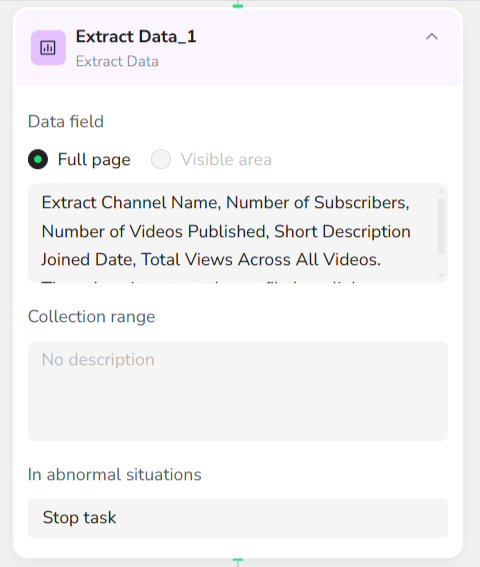Click the scroll up arrow in data field
This screenshot has height=567, width=480.
pos(441,191)
